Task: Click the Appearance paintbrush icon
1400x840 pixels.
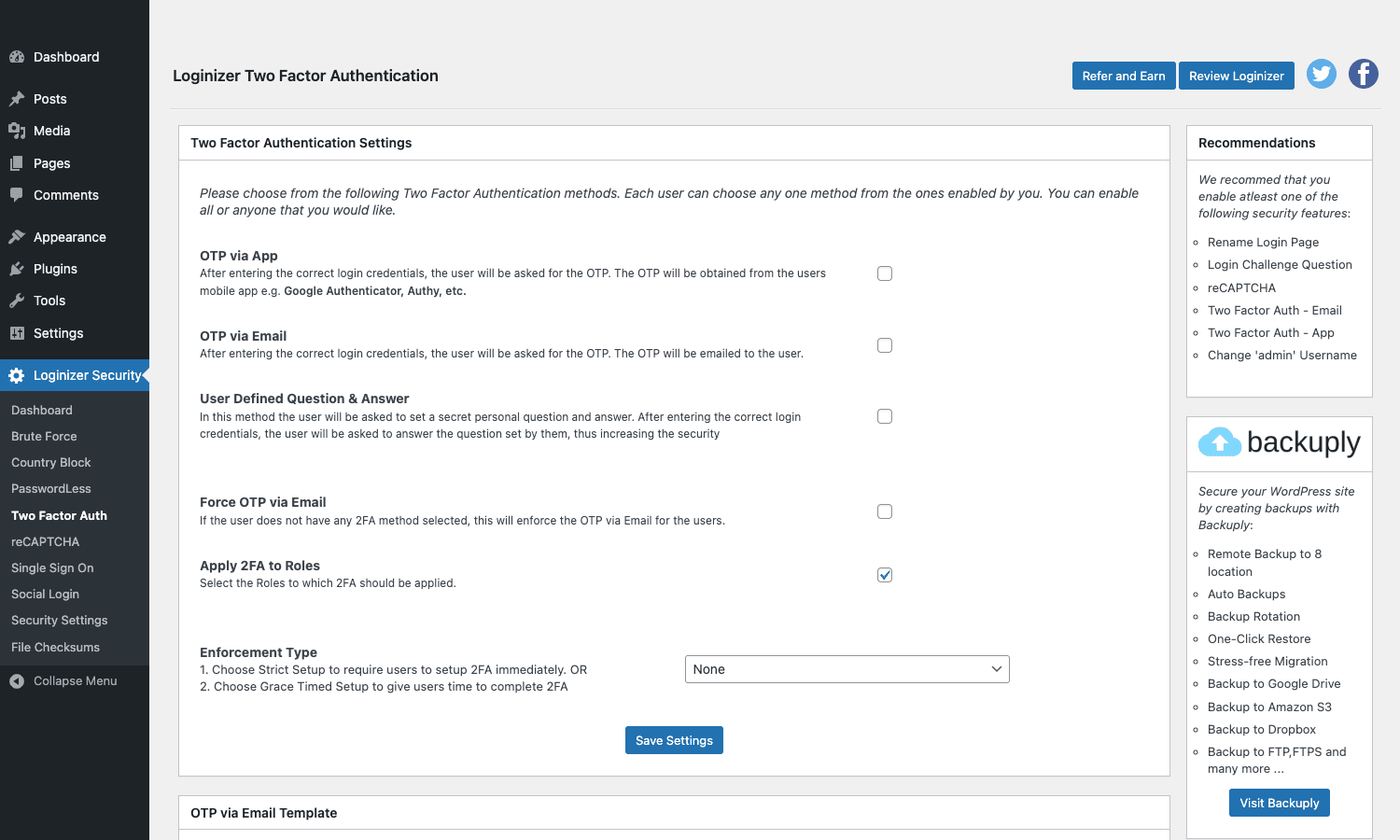Action: click(17, 237)
